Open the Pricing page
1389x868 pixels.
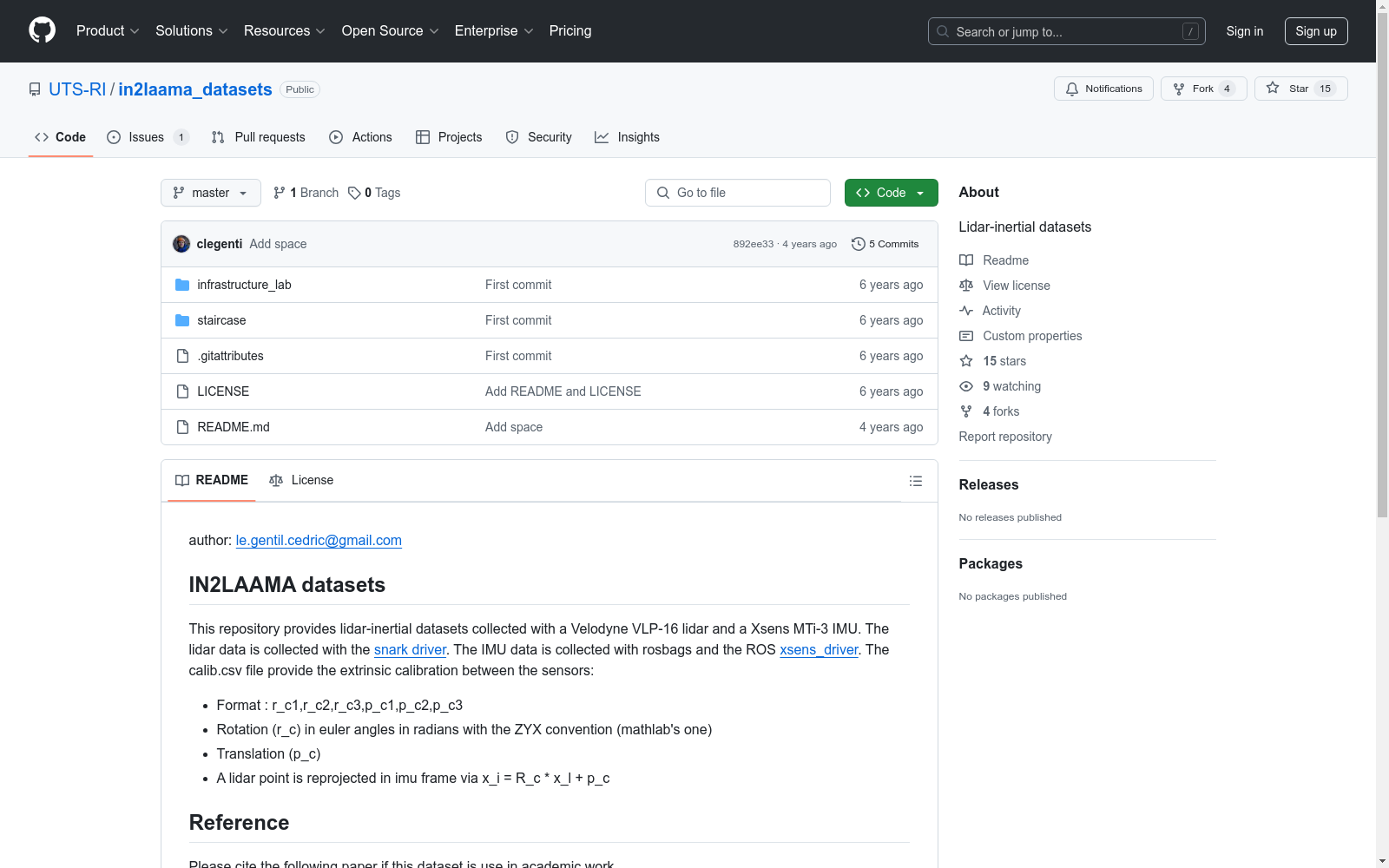570,31
